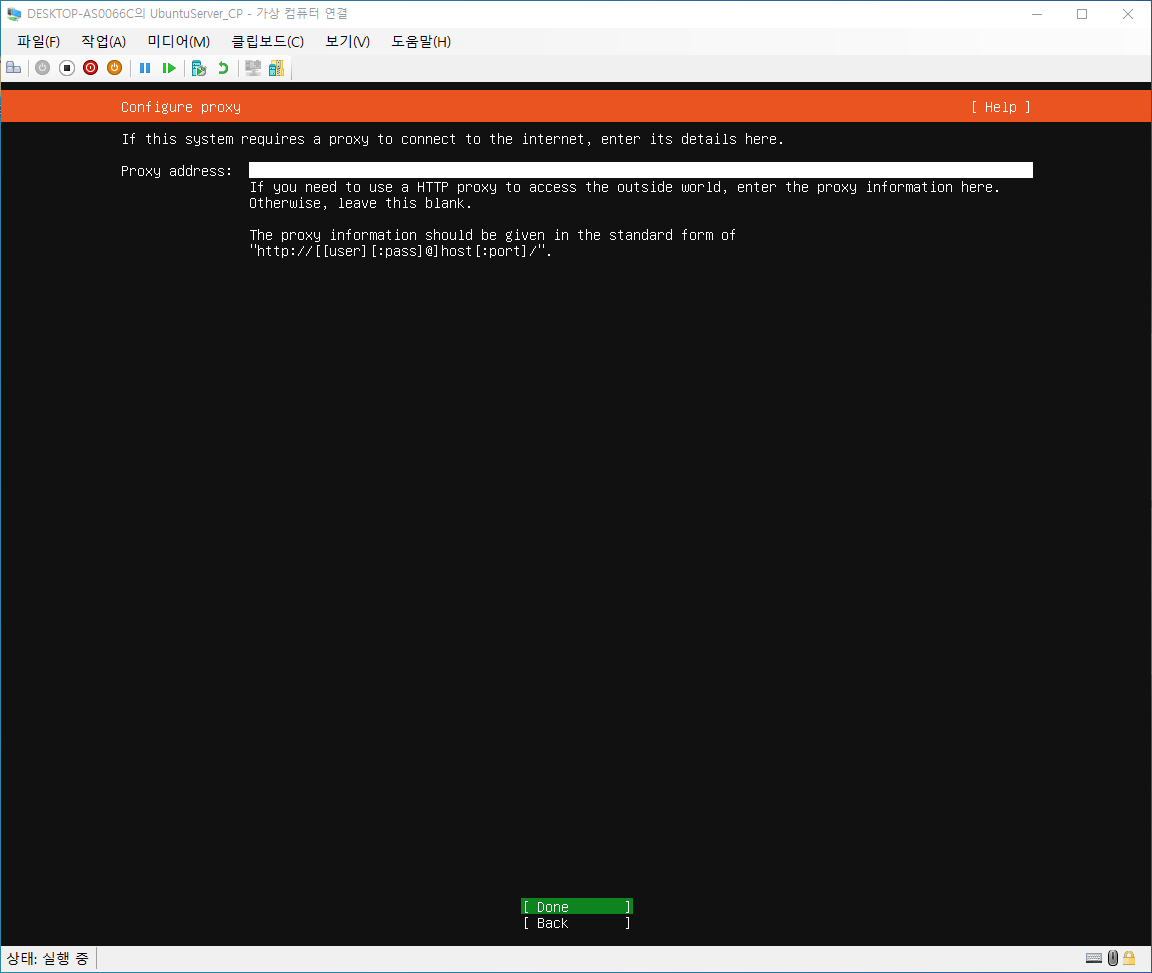Open the 도움말(H) menu
This screenshot has height=973, width=1152.
[x=421, y=42]
